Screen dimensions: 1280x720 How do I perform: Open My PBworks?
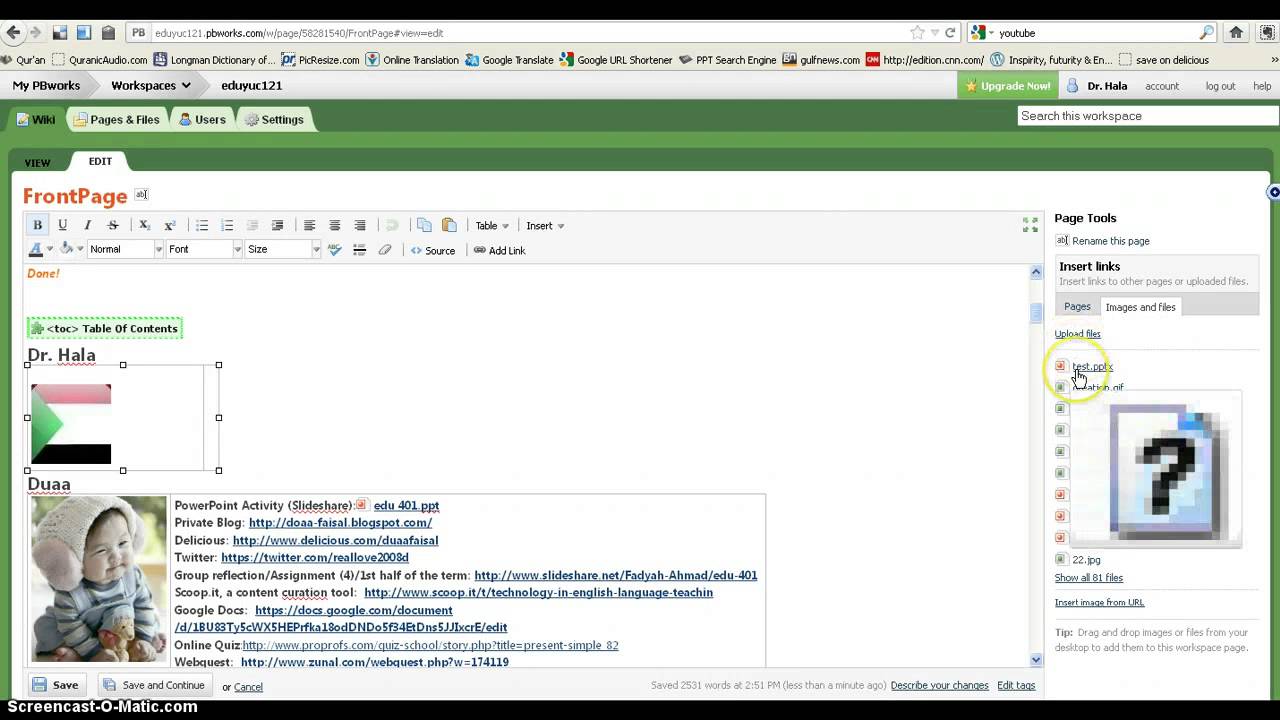click(x=46, y=86)
